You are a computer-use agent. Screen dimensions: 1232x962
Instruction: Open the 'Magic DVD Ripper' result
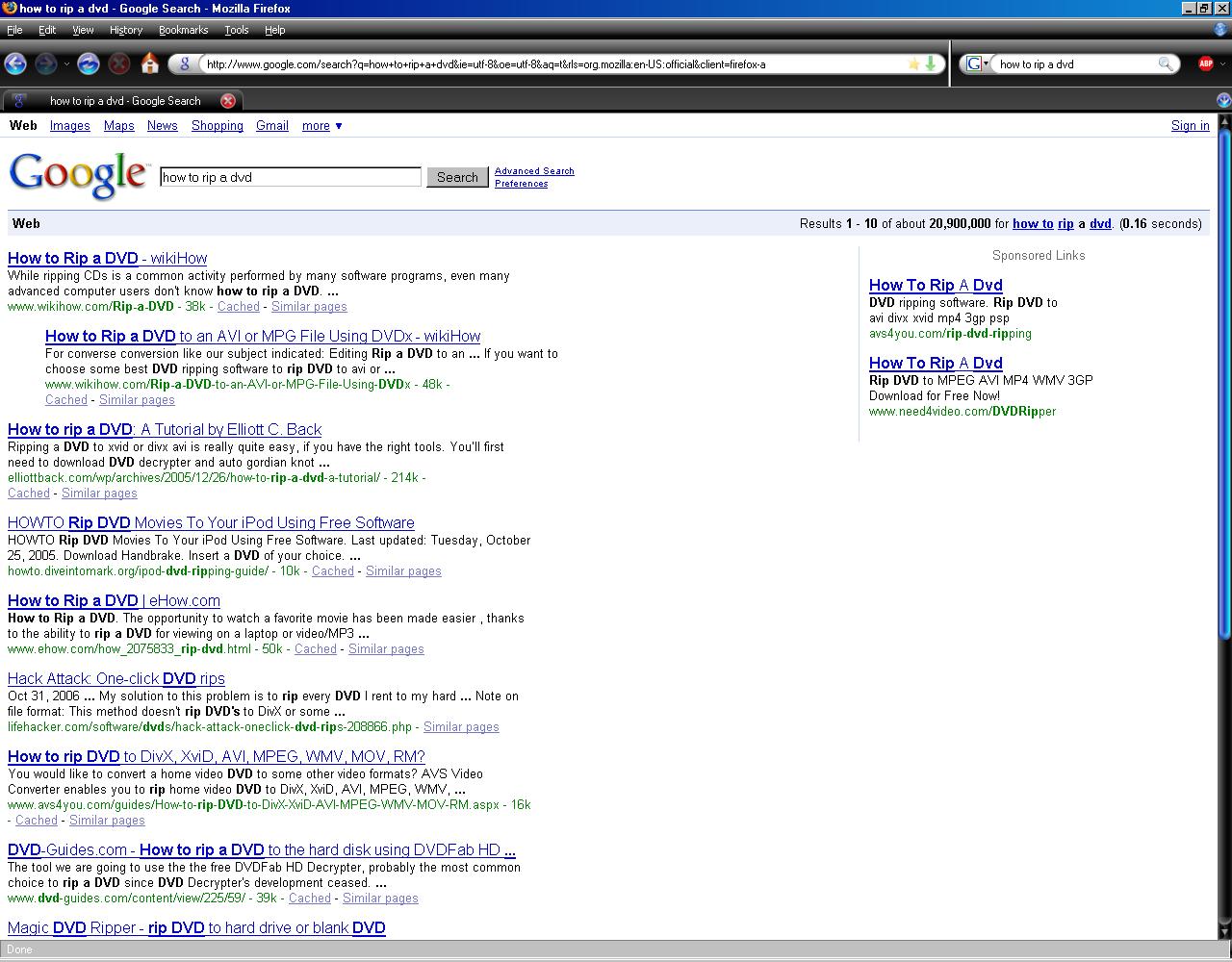pyautogui.click(x=196, y=927)
